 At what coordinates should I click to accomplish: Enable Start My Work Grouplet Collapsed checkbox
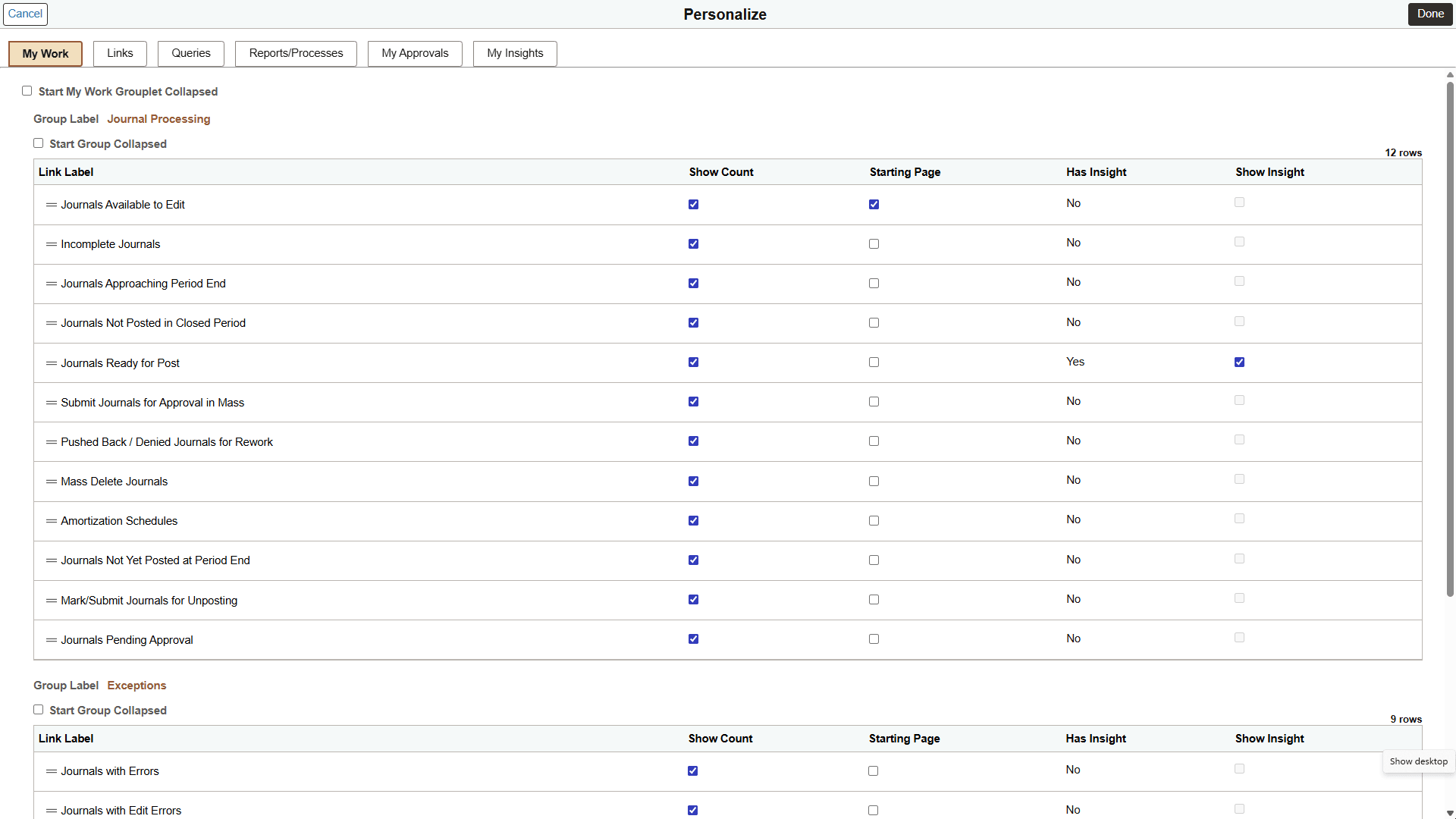(x=27, y=91)
